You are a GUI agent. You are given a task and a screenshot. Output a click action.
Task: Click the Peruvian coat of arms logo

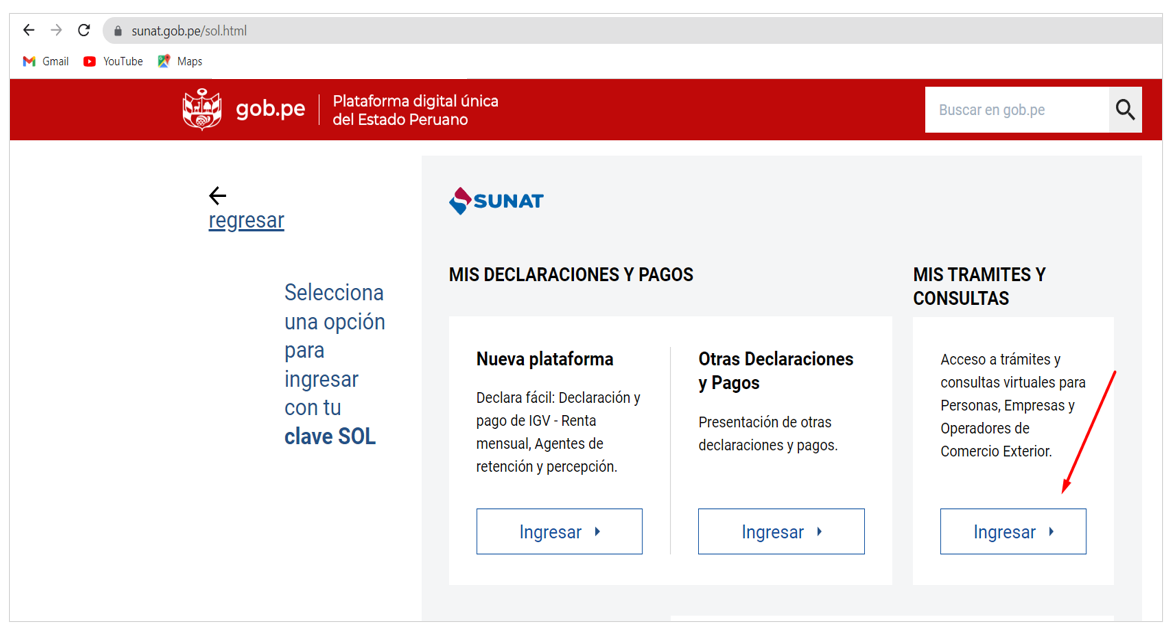tap(202, 110)
